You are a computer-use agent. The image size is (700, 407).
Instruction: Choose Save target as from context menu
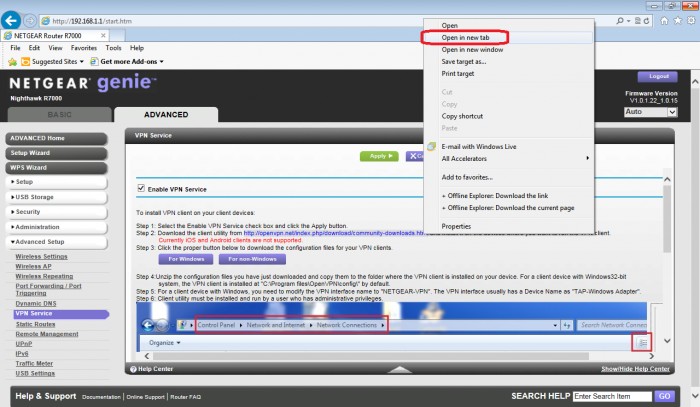click(509, 62)
